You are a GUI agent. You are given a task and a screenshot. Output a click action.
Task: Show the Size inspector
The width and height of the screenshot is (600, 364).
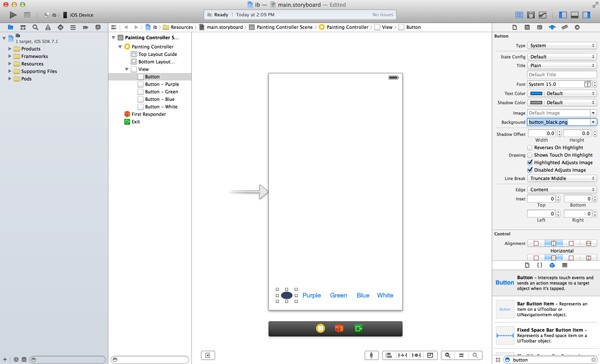[564, 28]
